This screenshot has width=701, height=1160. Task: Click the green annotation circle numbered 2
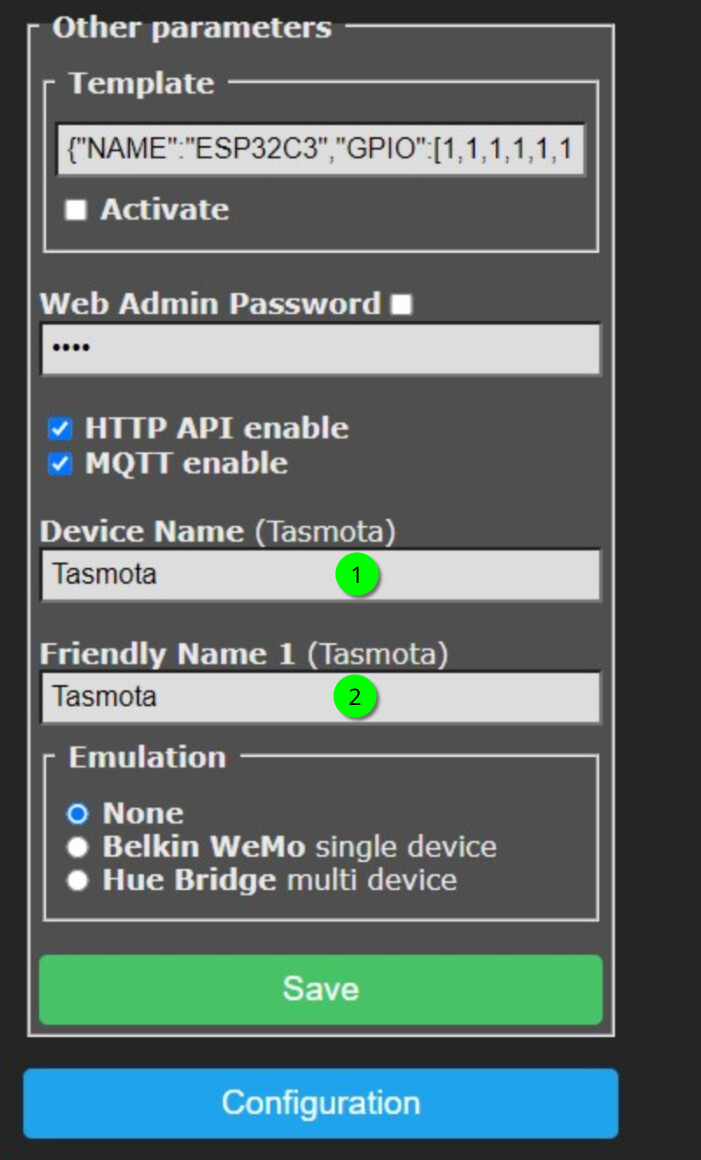click(x=354, y=698)
